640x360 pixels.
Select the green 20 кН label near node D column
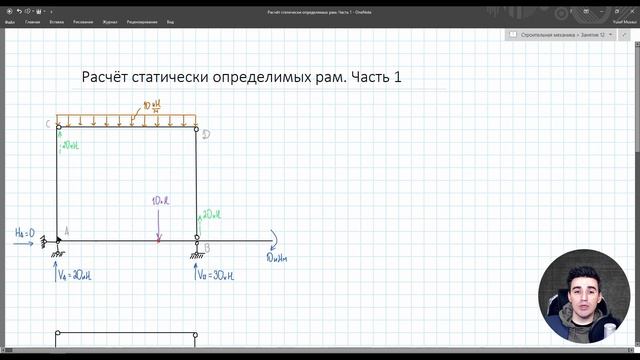point(212,215)
